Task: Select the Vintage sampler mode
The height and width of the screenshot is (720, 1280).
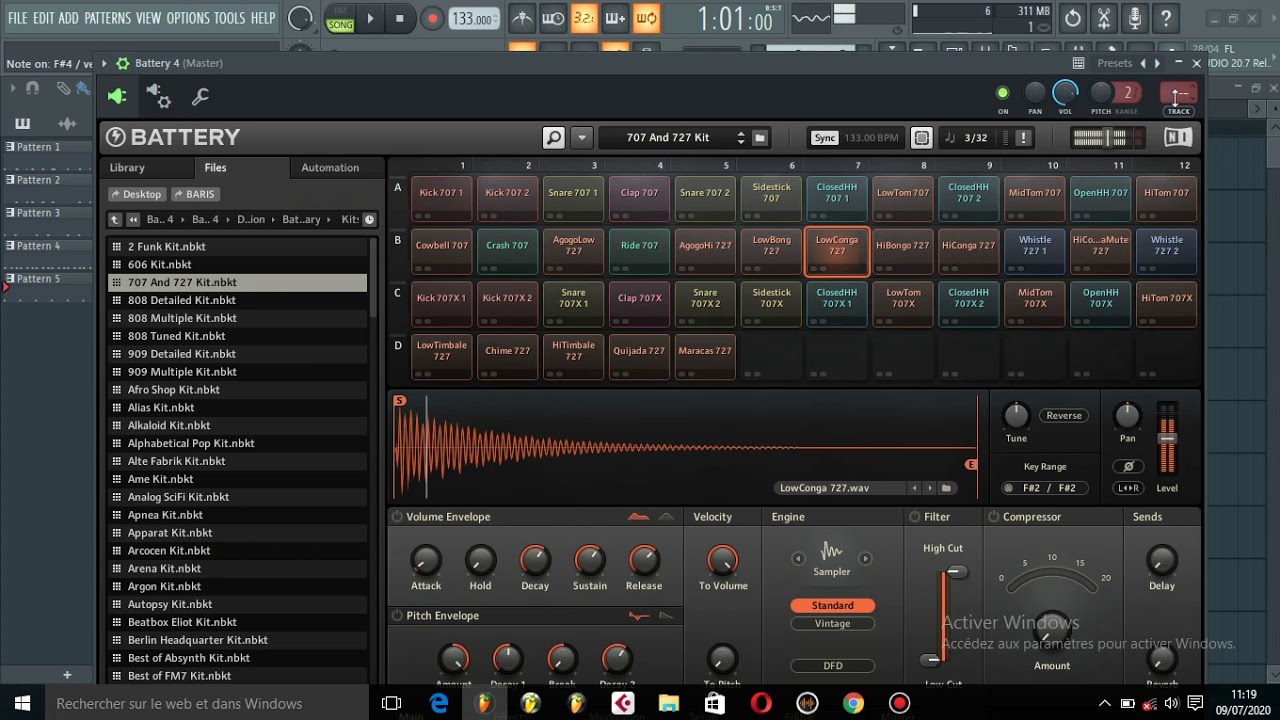Action: (x=832, y=623)
